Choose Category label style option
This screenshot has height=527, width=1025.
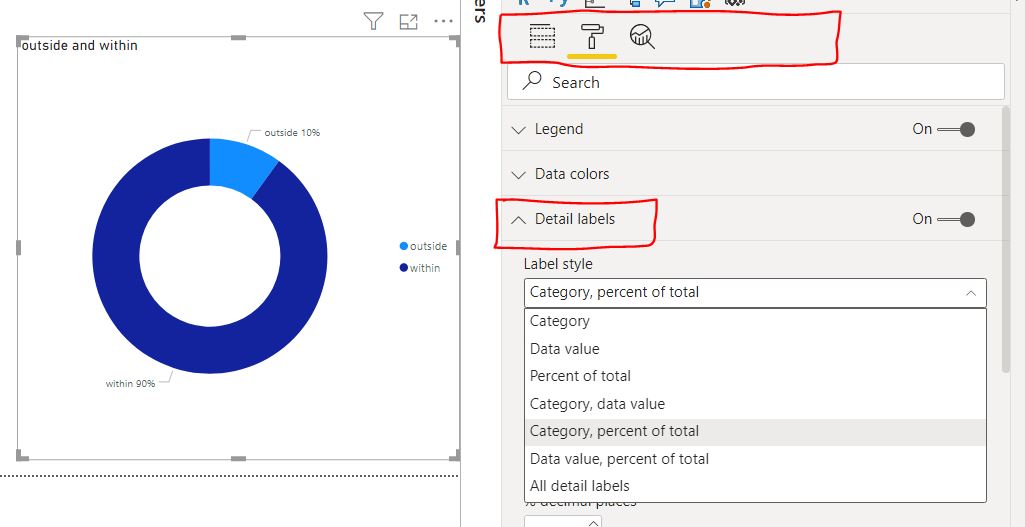pos(755,321)
